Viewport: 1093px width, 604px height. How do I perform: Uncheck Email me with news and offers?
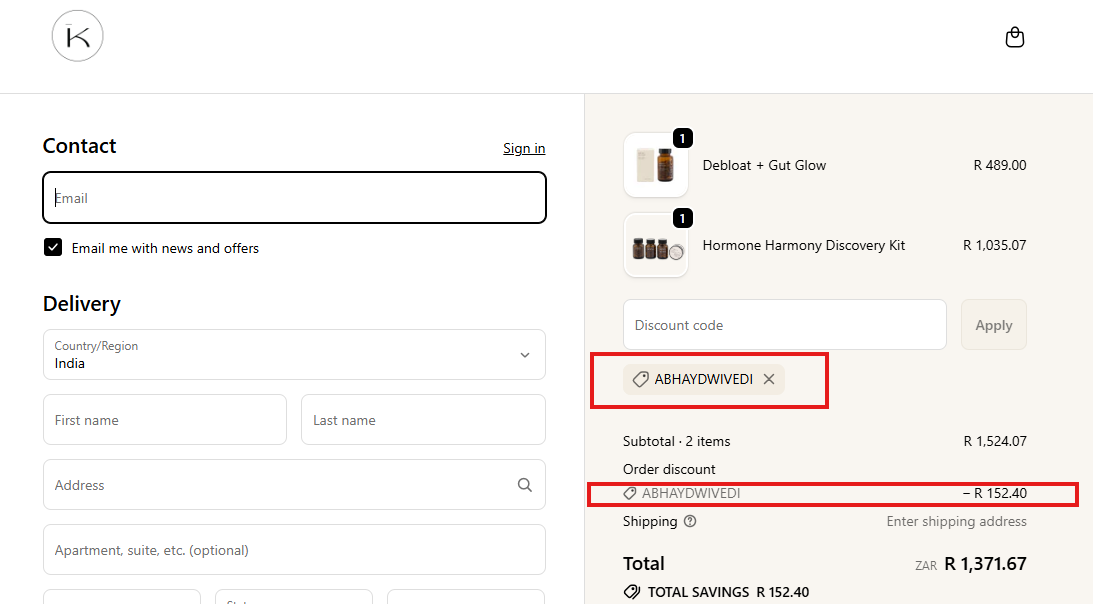[x=53, y=248]
